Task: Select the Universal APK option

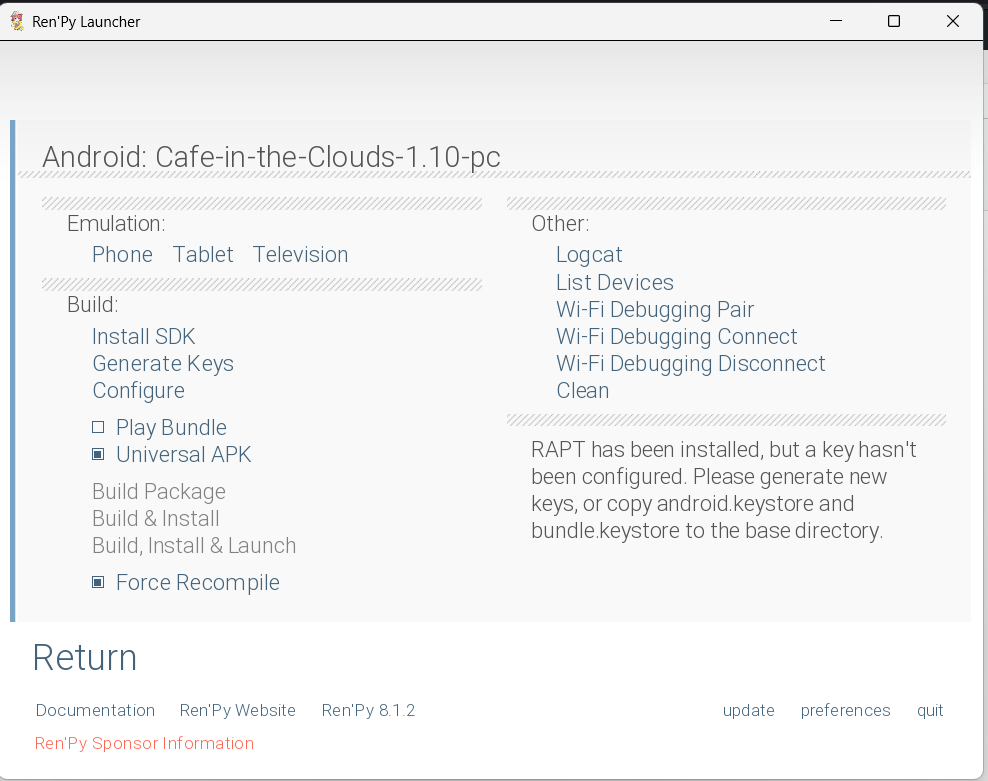Action: pyautogui.click(x=171, y=454)
